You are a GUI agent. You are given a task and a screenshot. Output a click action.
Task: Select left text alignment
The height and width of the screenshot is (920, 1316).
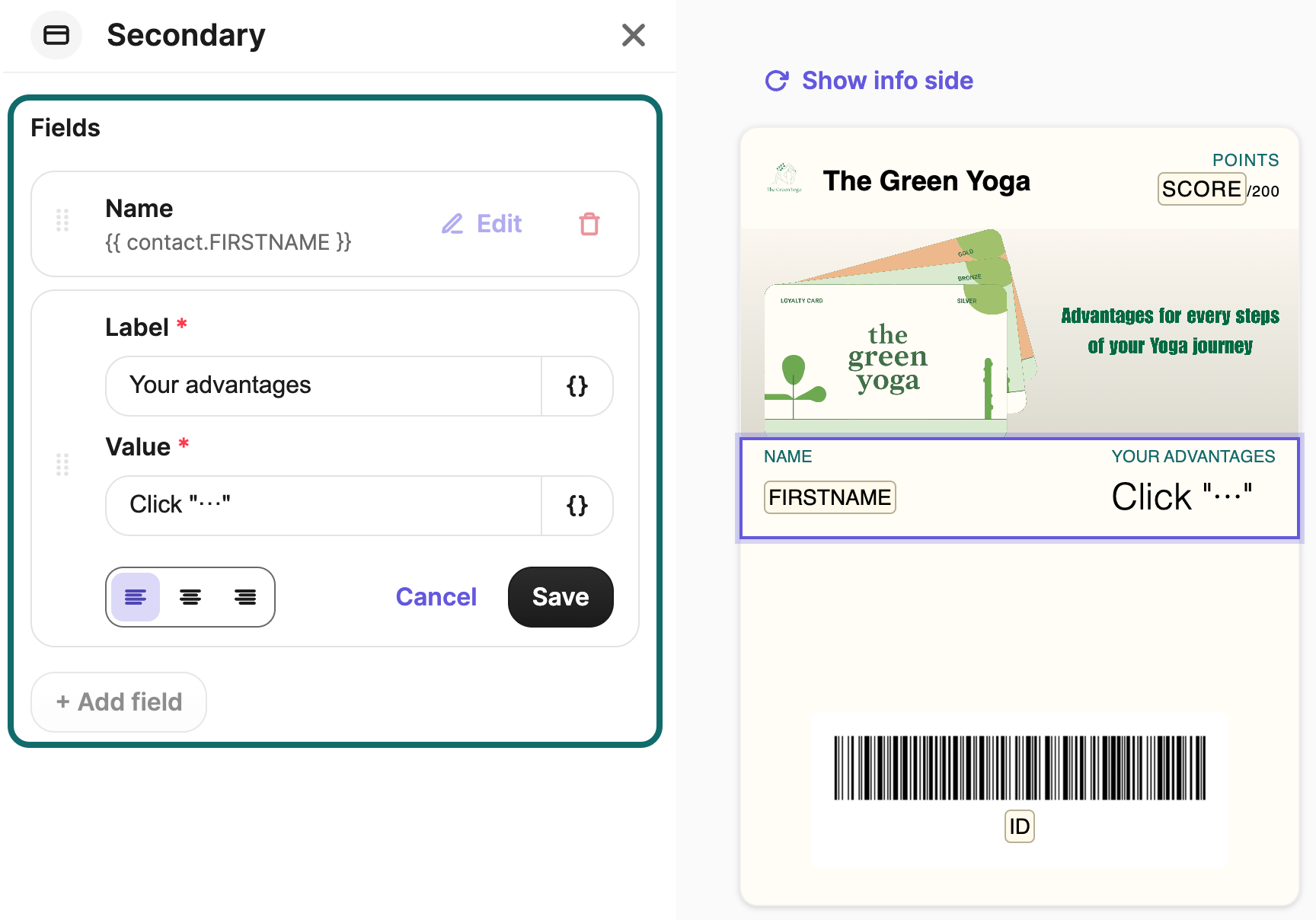pyautogui.click(x=136, y=597)
